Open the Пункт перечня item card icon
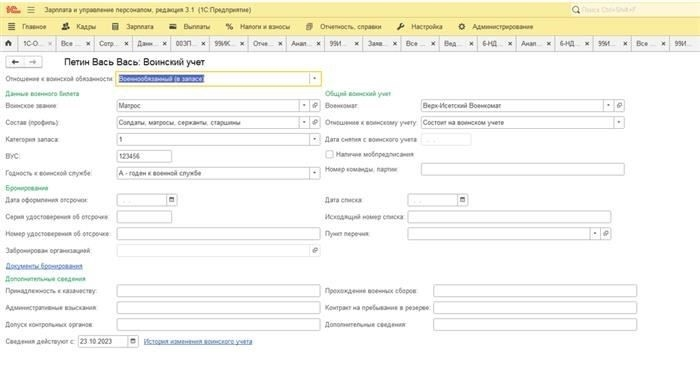700x368 pixels. click(x=606, y=234)
